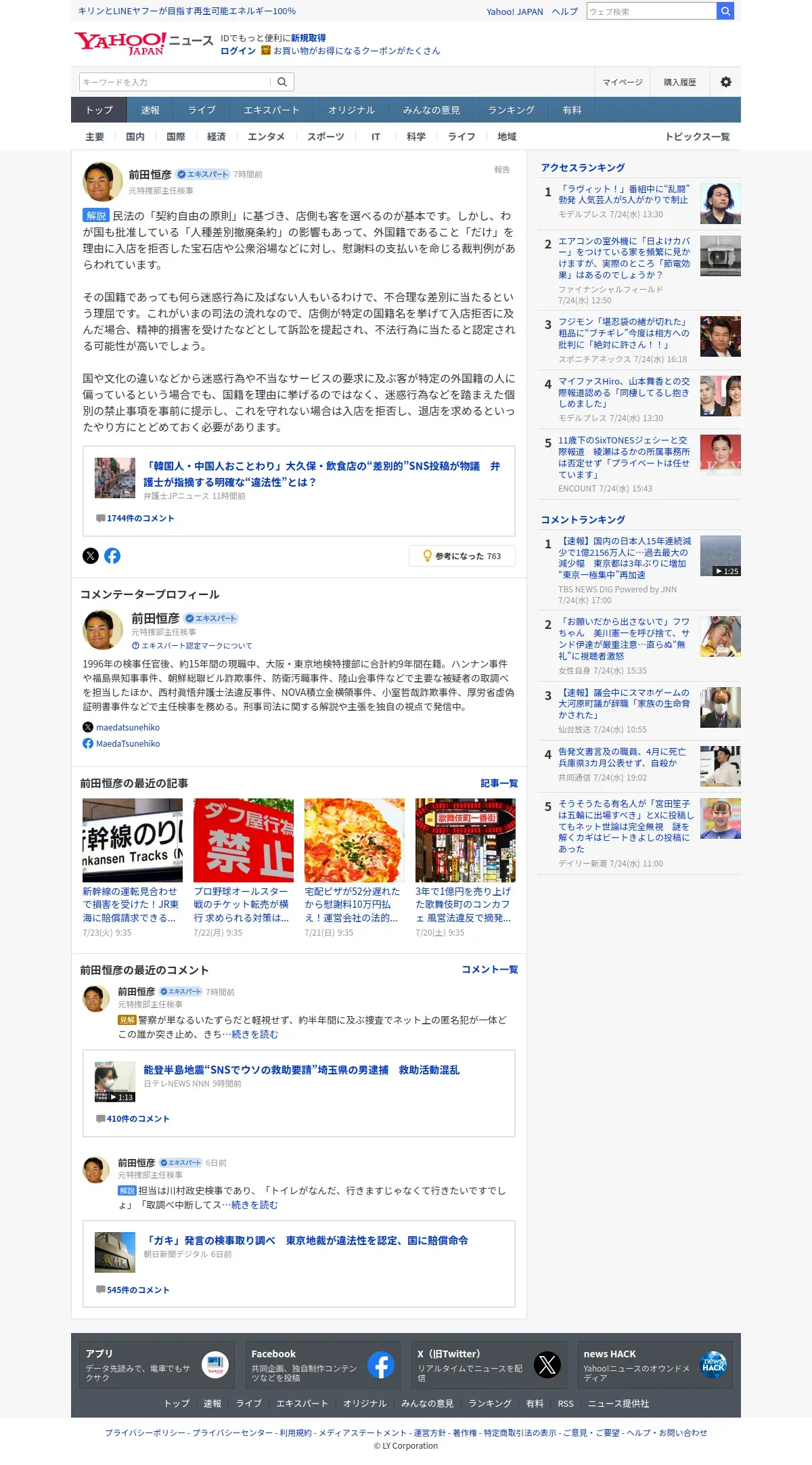Open the 歌舞伎町一番街 thumbnail
812x1465 pixels.
pos(466,840)
